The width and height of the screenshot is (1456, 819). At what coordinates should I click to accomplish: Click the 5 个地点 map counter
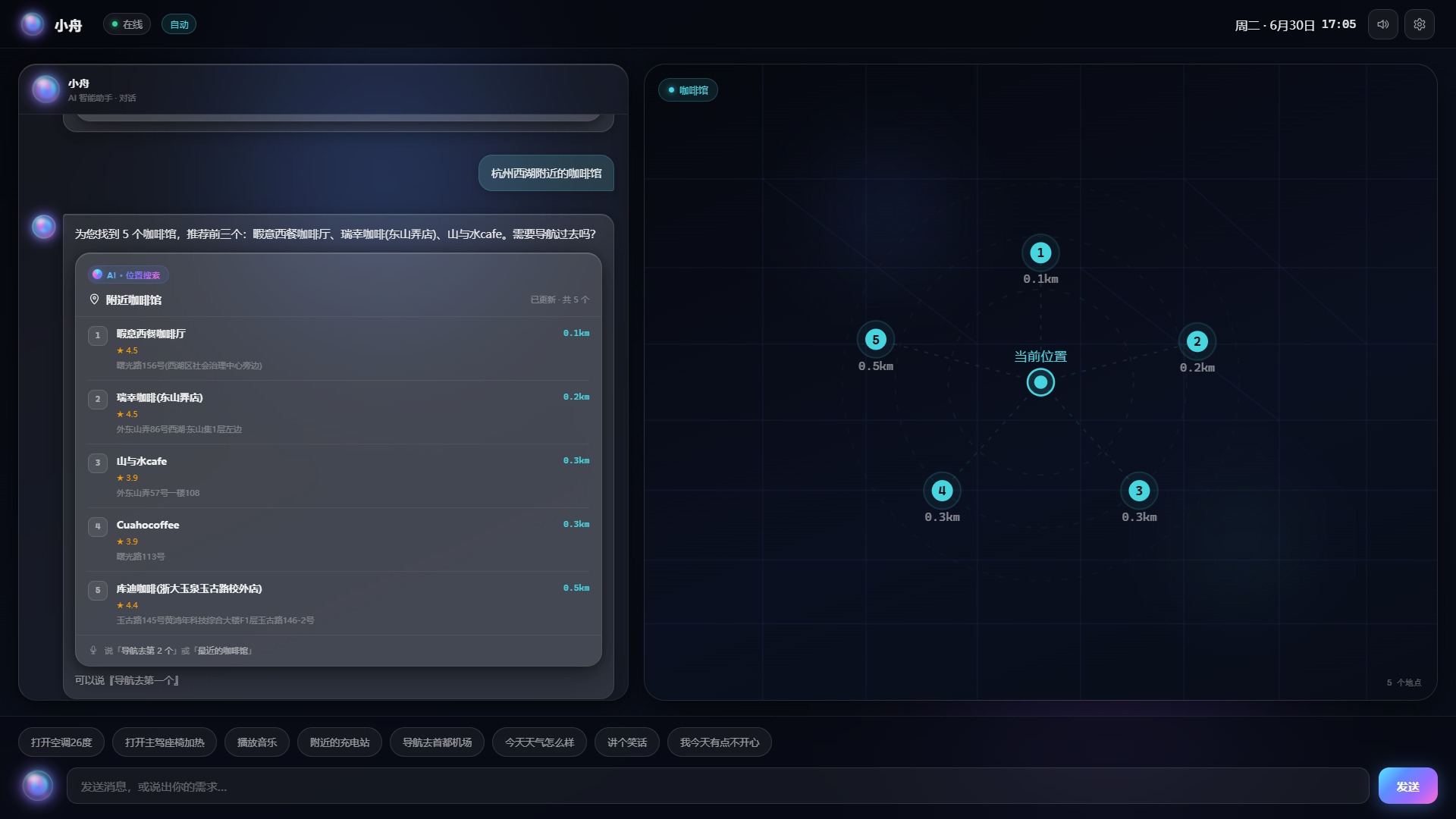1404,682
